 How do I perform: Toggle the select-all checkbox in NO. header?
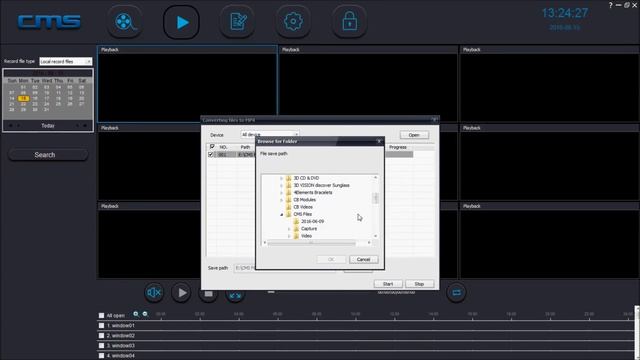point(212,147)
